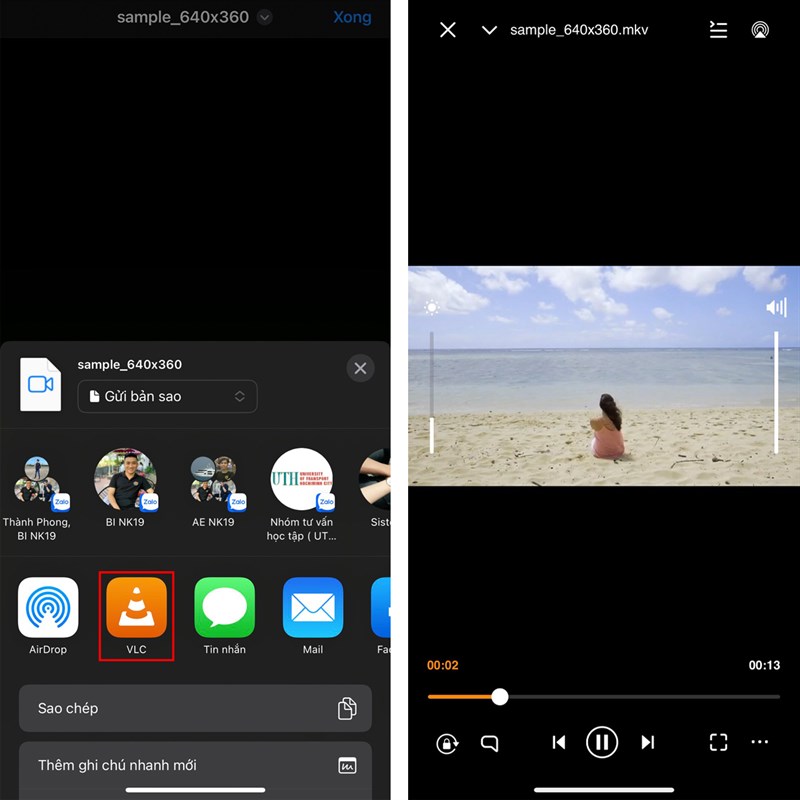The height and width of the screenshot is (800, 800).
Task: Expand the sample_640x360 title chevron
Action: point(264,17)
